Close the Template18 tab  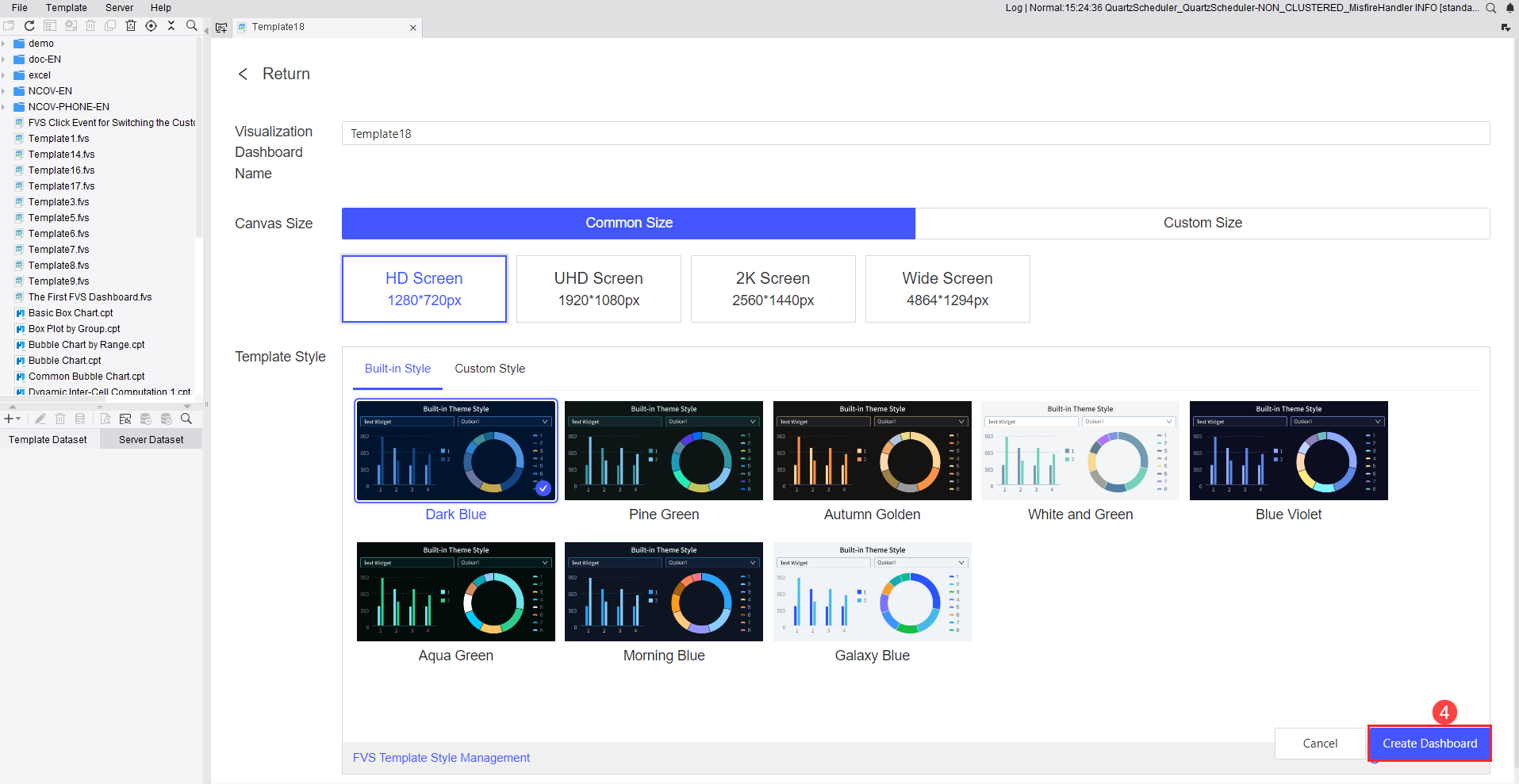(x=413, y=28)
